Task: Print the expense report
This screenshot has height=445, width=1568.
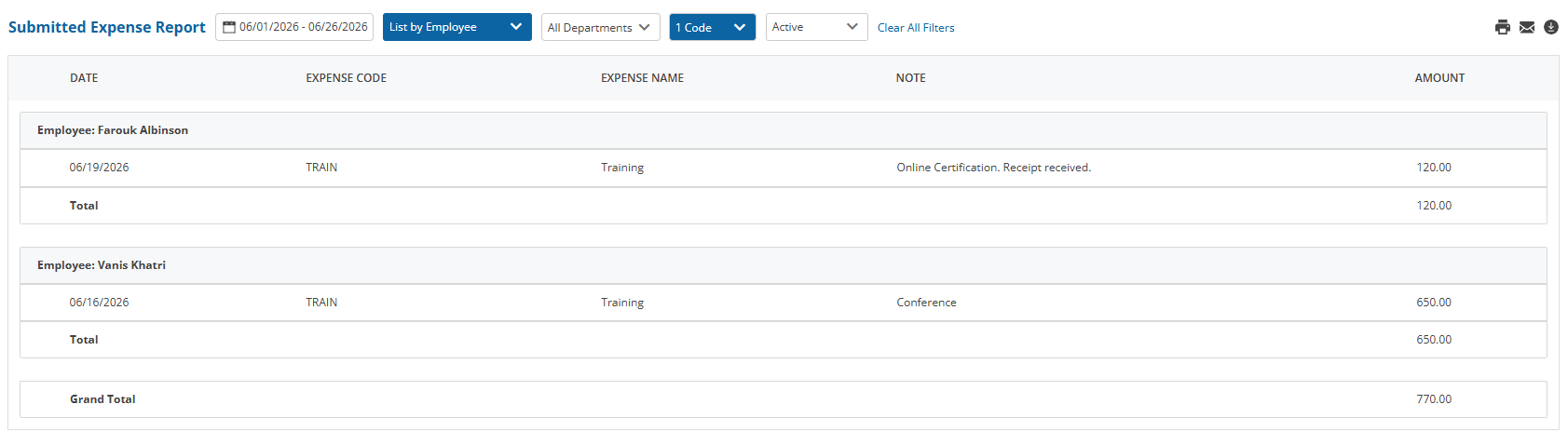Action: [1502, 27]
